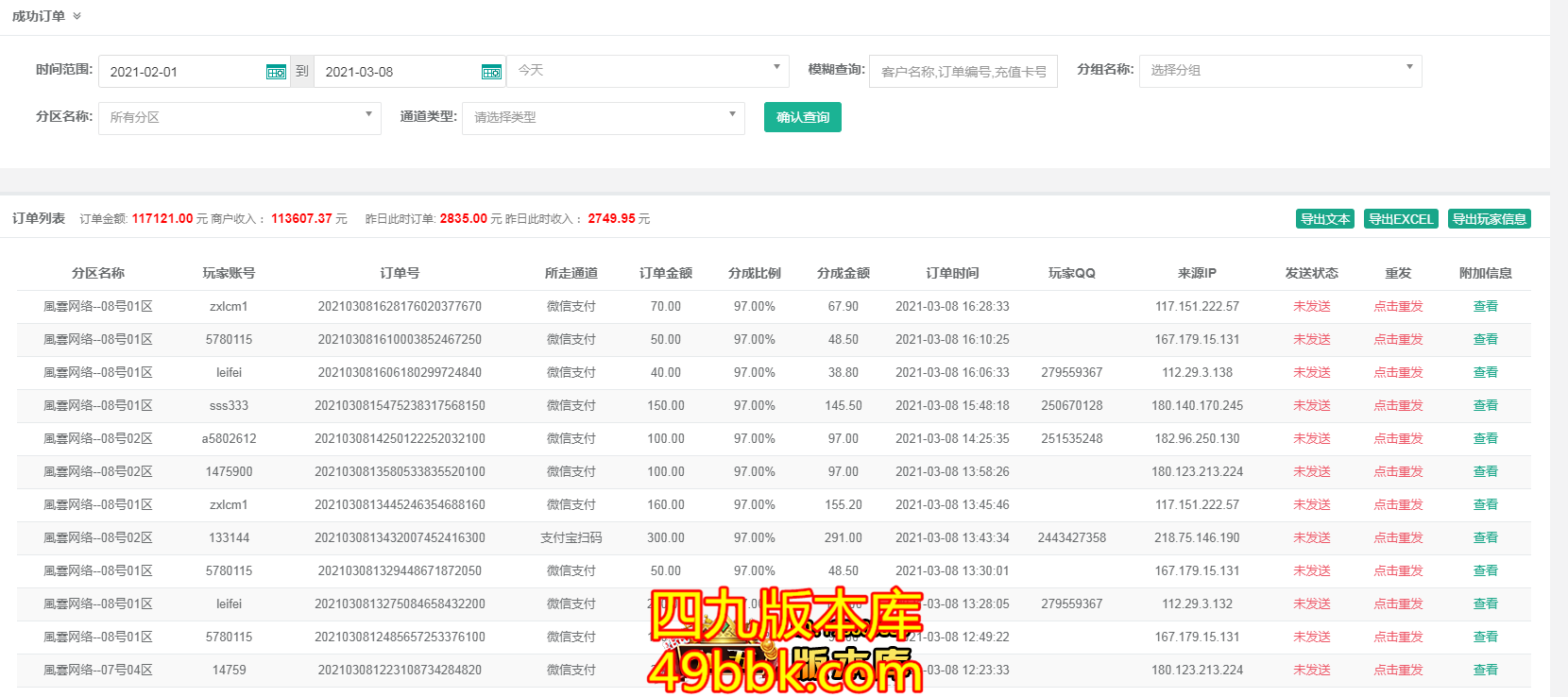1568x697 pixels.
Task: Select the 订单时间 column header
Action: [952, 273]
